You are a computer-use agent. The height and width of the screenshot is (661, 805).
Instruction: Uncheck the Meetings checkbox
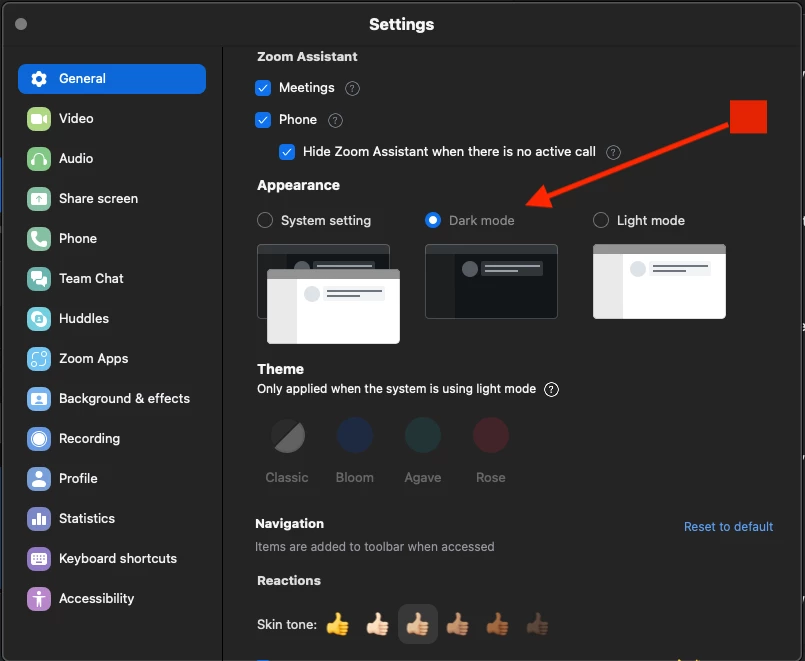tap(263, 88)
